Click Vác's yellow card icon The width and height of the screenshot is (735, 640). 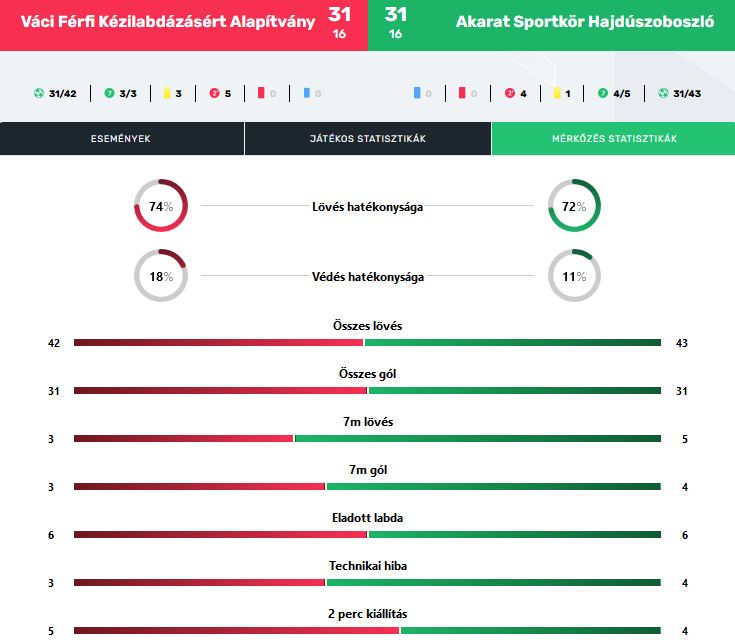tap(166, 93)
